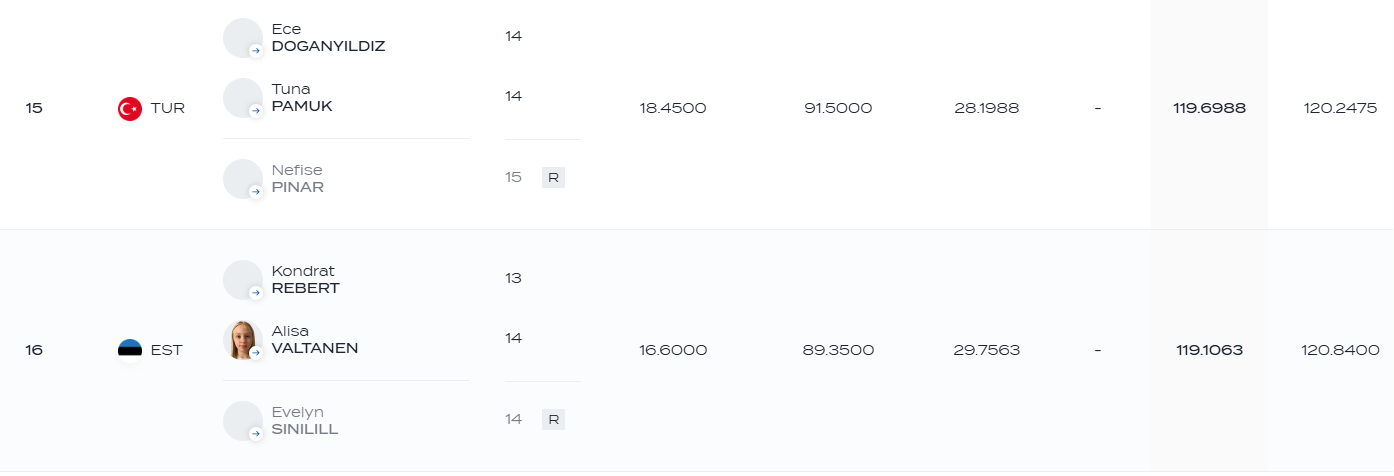Open Ece DOGANYILDIZ athlete profile link

328,37
